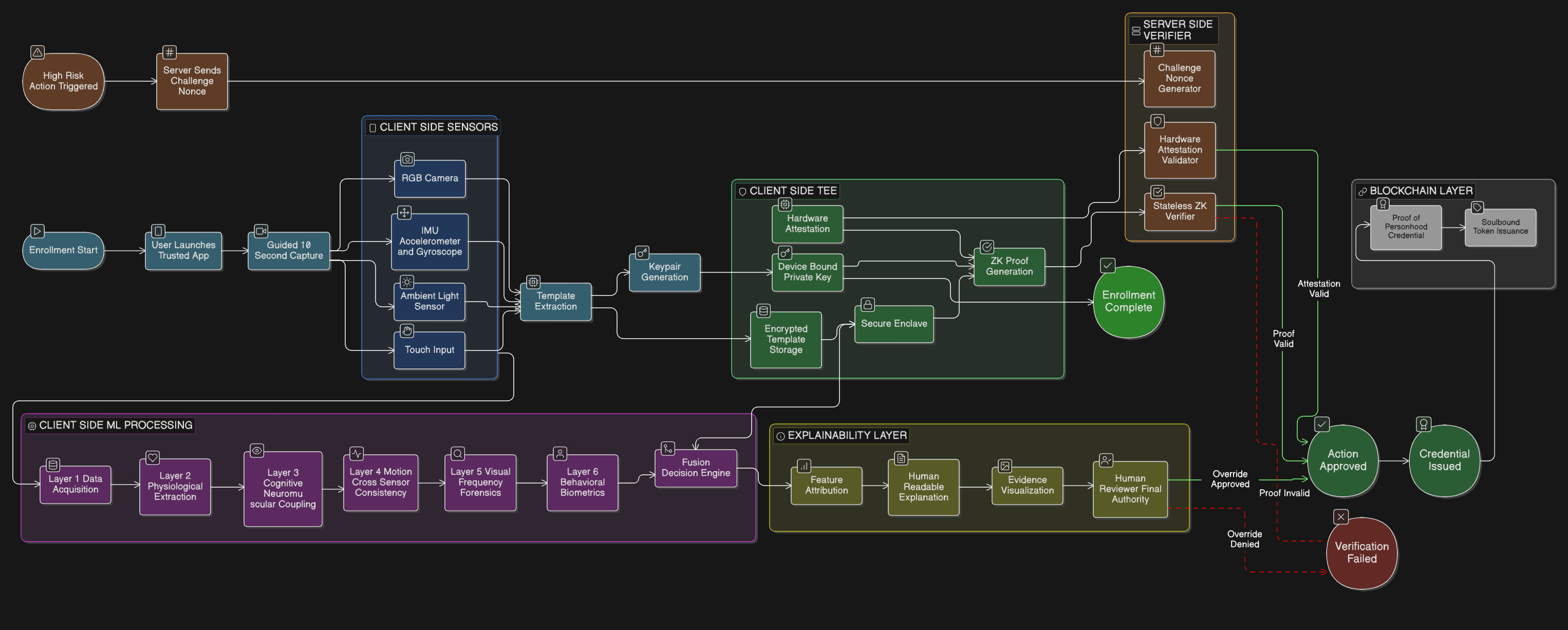1568x630 pixels.
Task: Click the lock icon on Secure Enclave
Action: [868, 304]
